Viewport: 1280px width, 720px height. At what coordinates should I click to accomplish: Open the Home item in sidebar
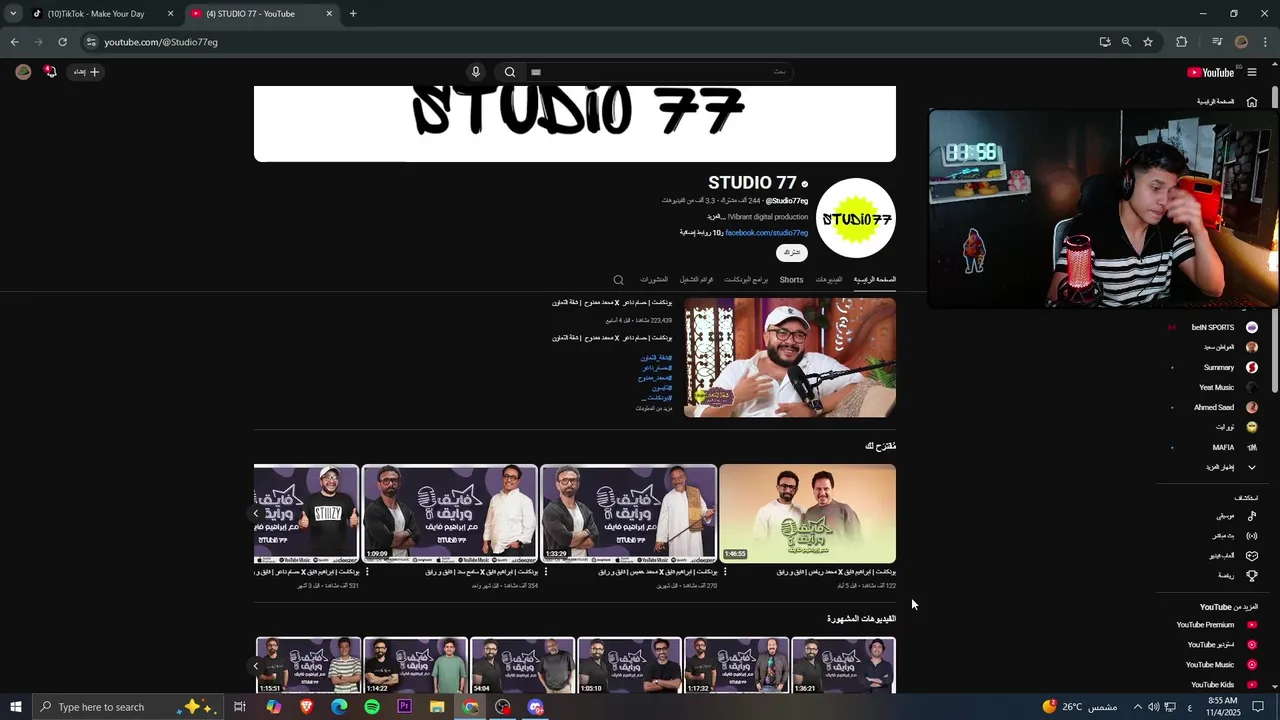click(1226, 102)
